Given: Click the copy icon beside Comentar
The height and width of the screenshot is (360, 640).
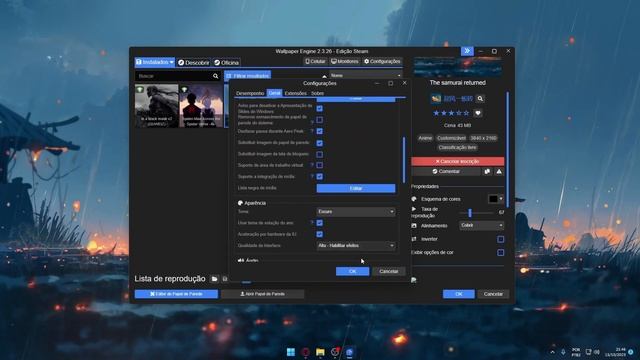Looking at the screenshot, I should point(487,172).
